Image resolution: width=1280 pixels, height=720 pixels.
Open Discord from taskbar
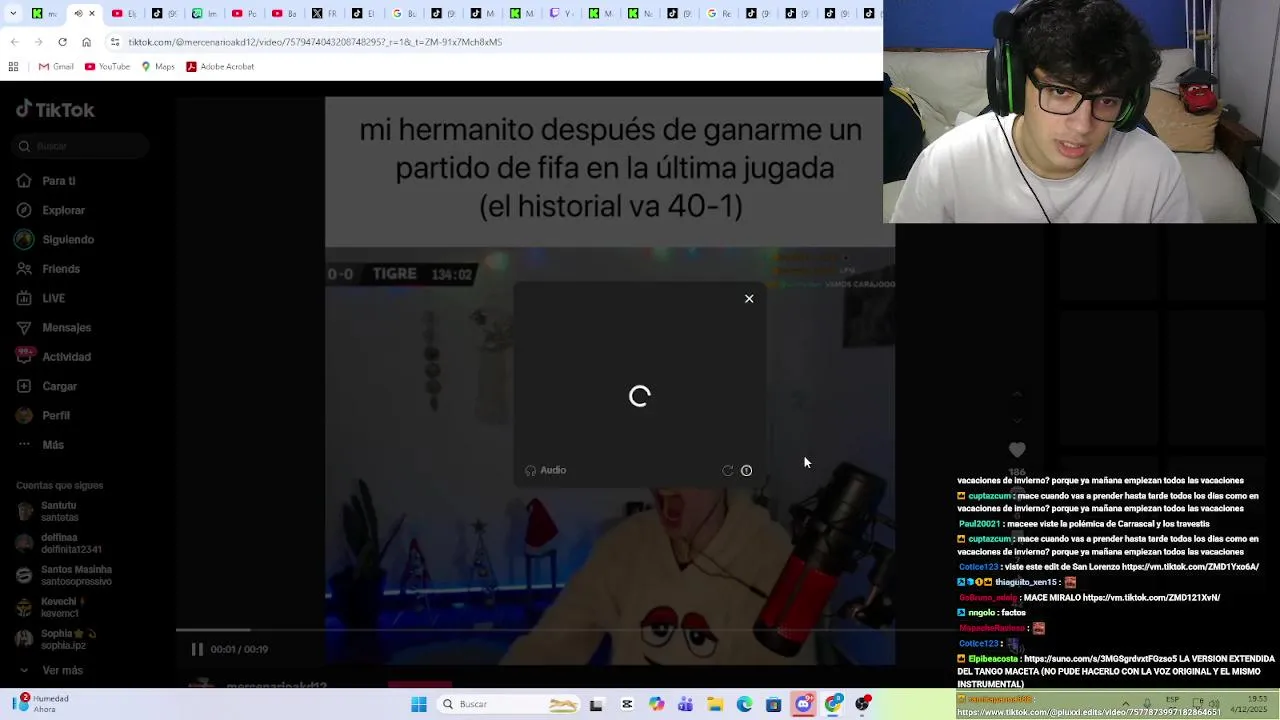[803, 704]
